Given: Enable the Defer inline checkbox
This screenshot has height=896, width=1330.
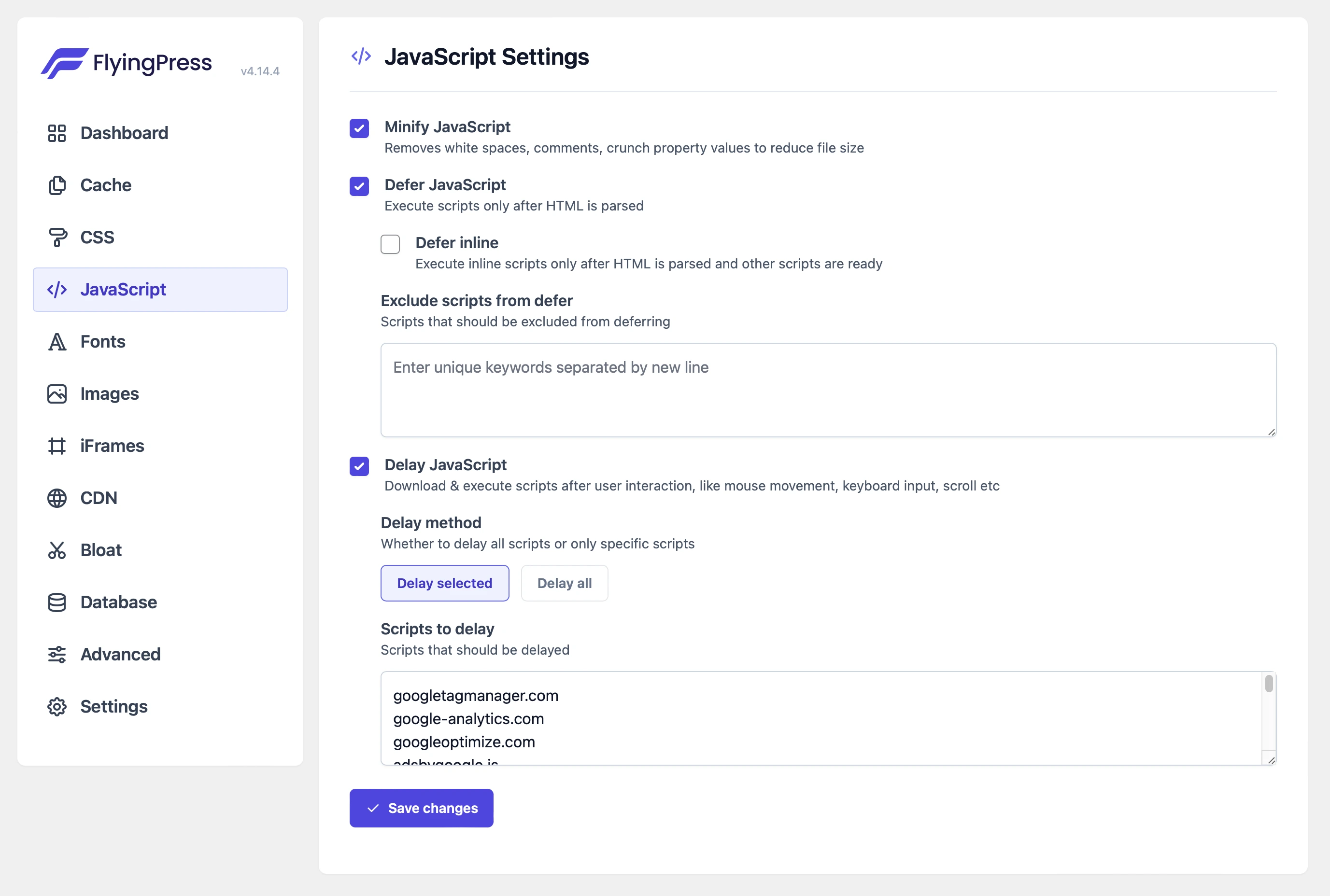Looking at the screenshot, I should point(390,244).
